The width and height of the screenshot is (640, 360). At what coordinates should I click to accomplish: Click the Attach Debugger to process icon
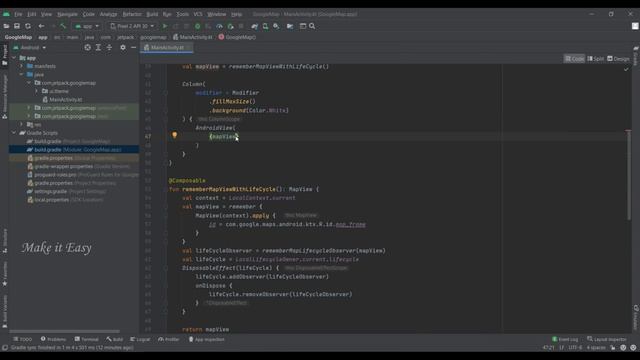tap(230, 26)
